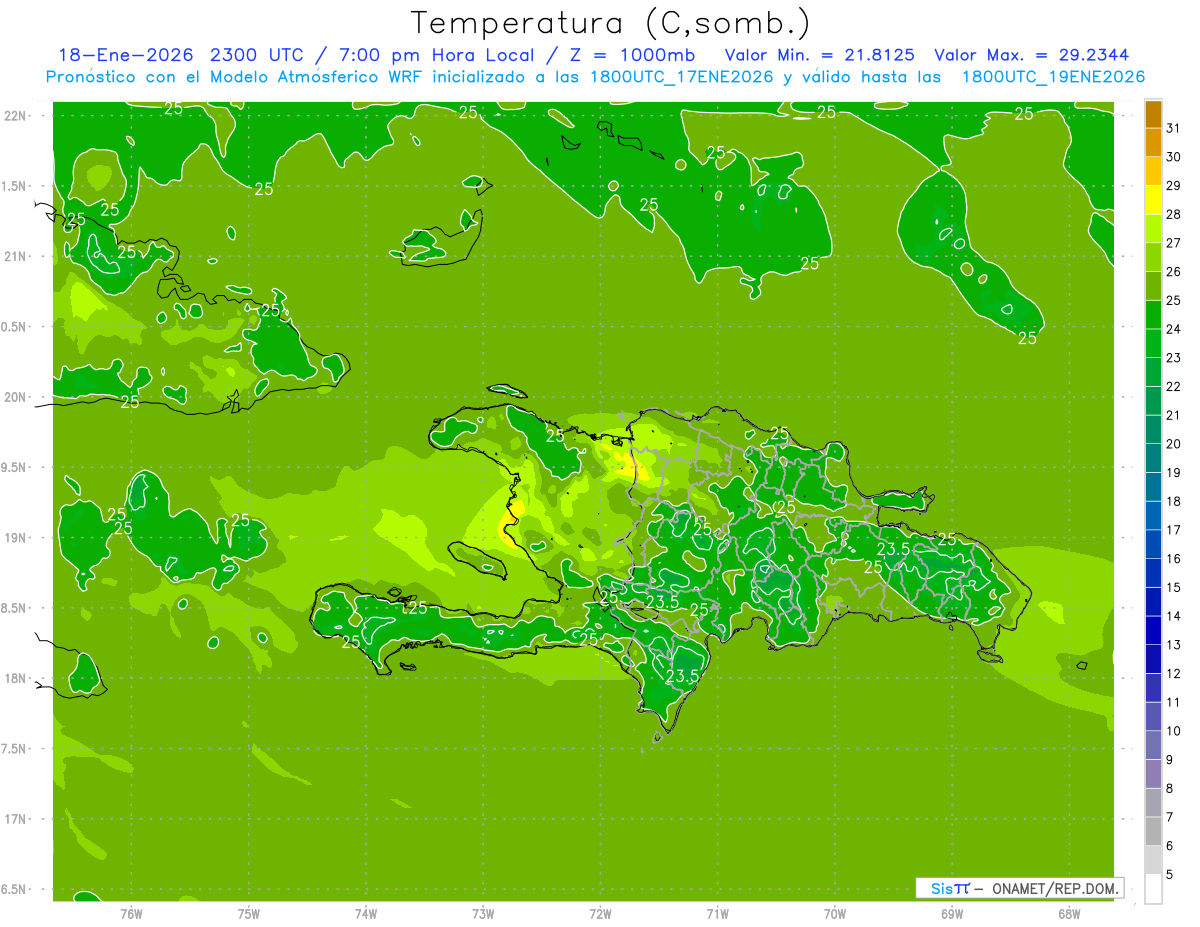Click the legend scale label '31'
The width and height of the screenshot is (1200, 927).
tap(1173, 128)
